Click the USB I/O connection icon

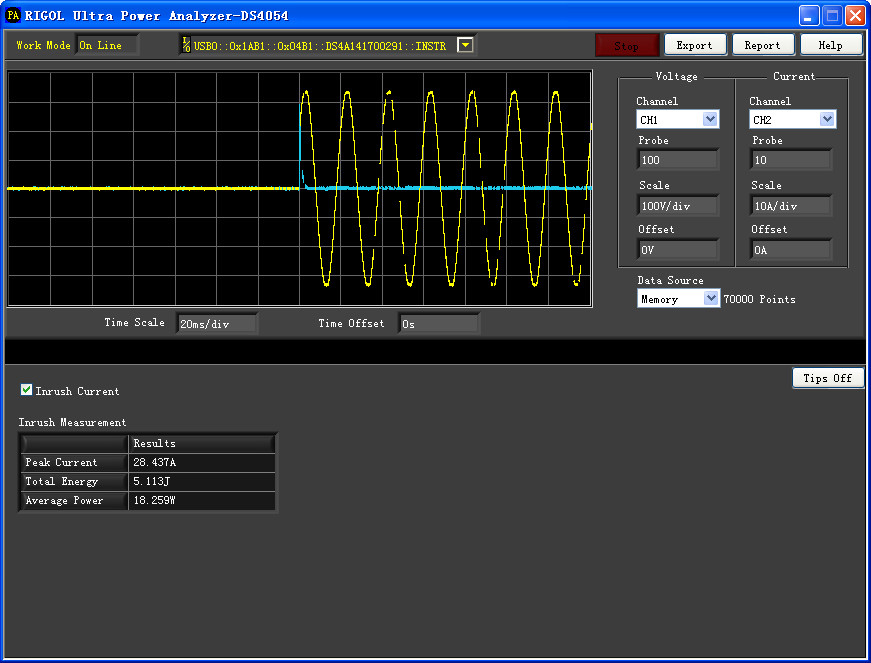tap(186, 45)
